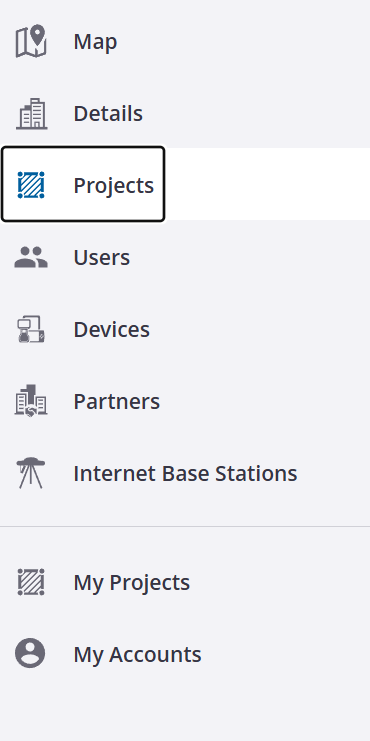This screenshot has width=370, height=741.
Task: Click the Devices icon
Action: coord(31,329)
